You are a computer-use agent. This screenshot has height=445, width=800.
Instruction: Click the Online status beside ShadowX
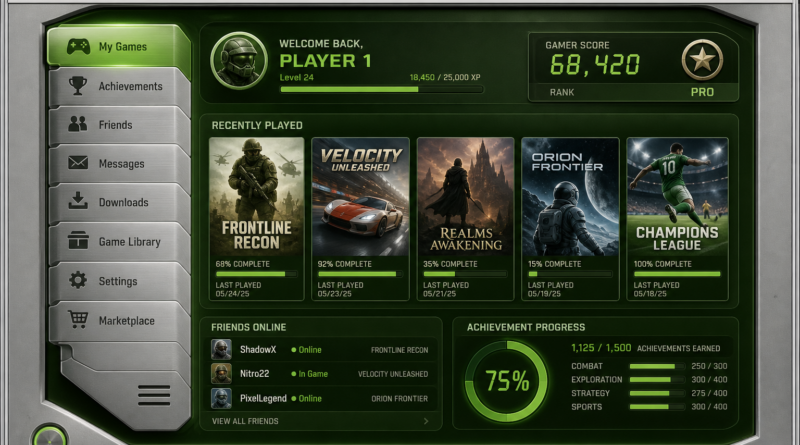[306, 350]
